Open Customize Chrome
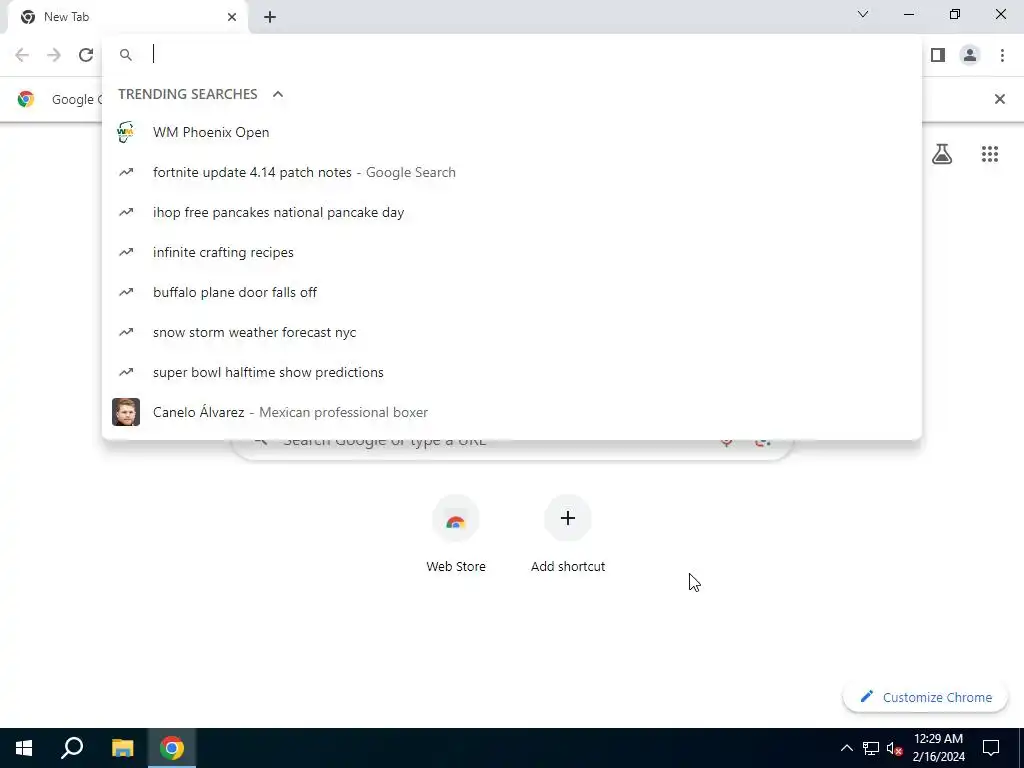Image resolution: width=1024 pixels, height=768 pixels. (926, 697)
